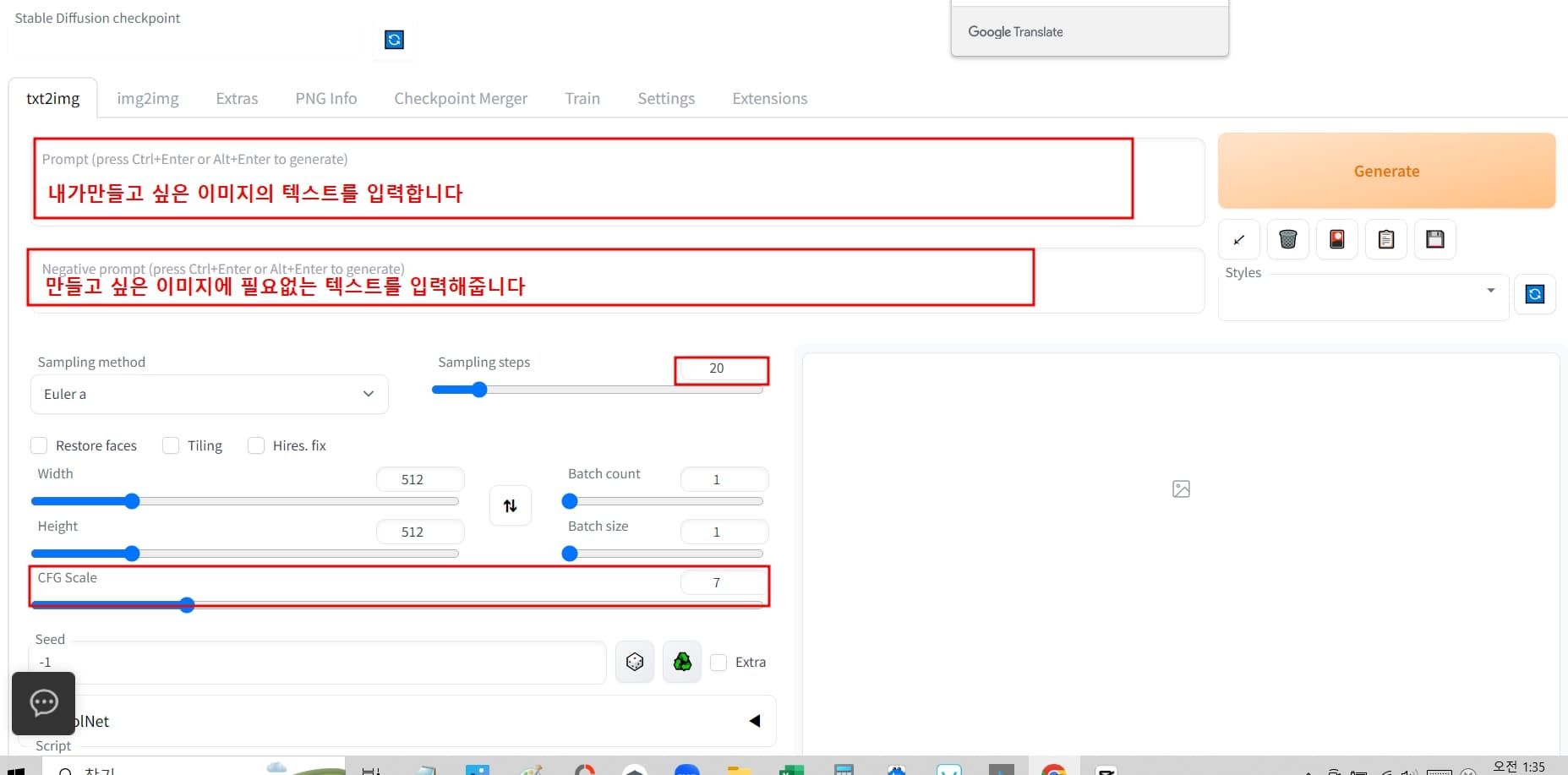The height and width of the screenshot is (775, 1568).
Task: Open extra networks with the red card icon
Action: coord(1336,239)
